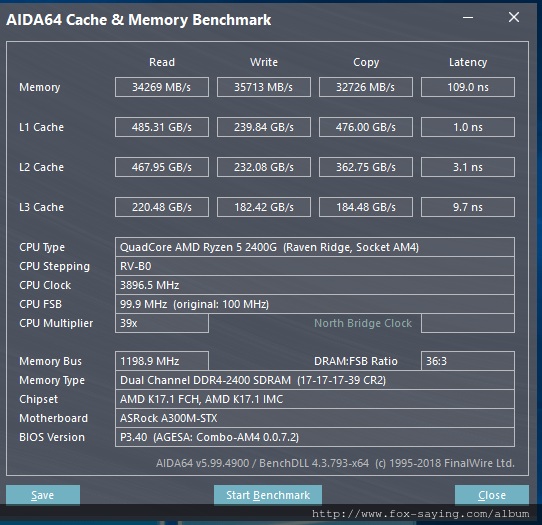Select L2 Cache Read 467.95 GB/s
Image resolution: width=542 pixels, height=525 pixels.
[x=162, y=167]
